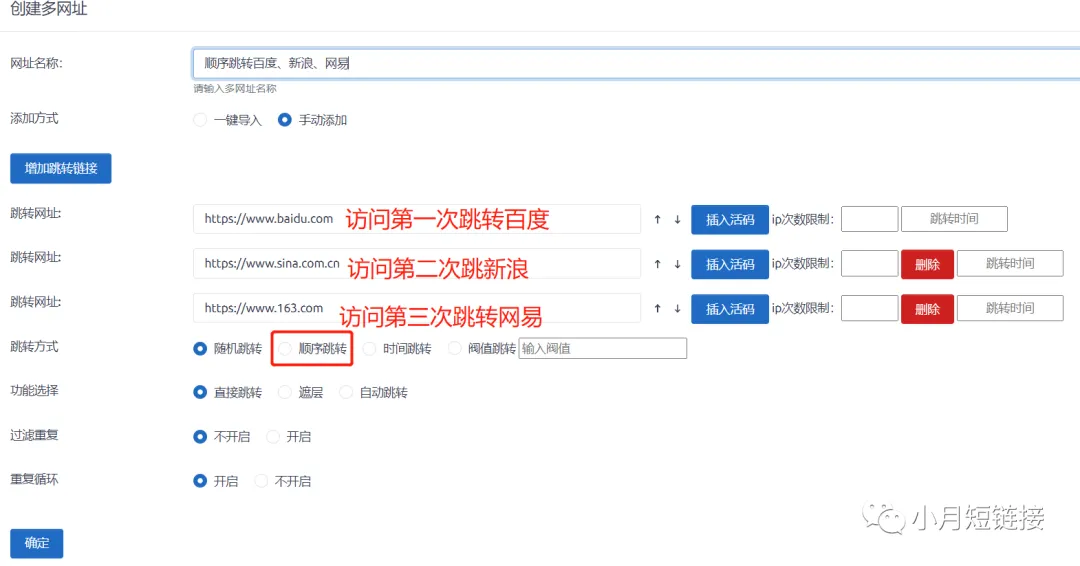This screenshot has height=566, width=1080.
Task: Focus the 输入阀值 threshold input
Action: pos(602,349)
